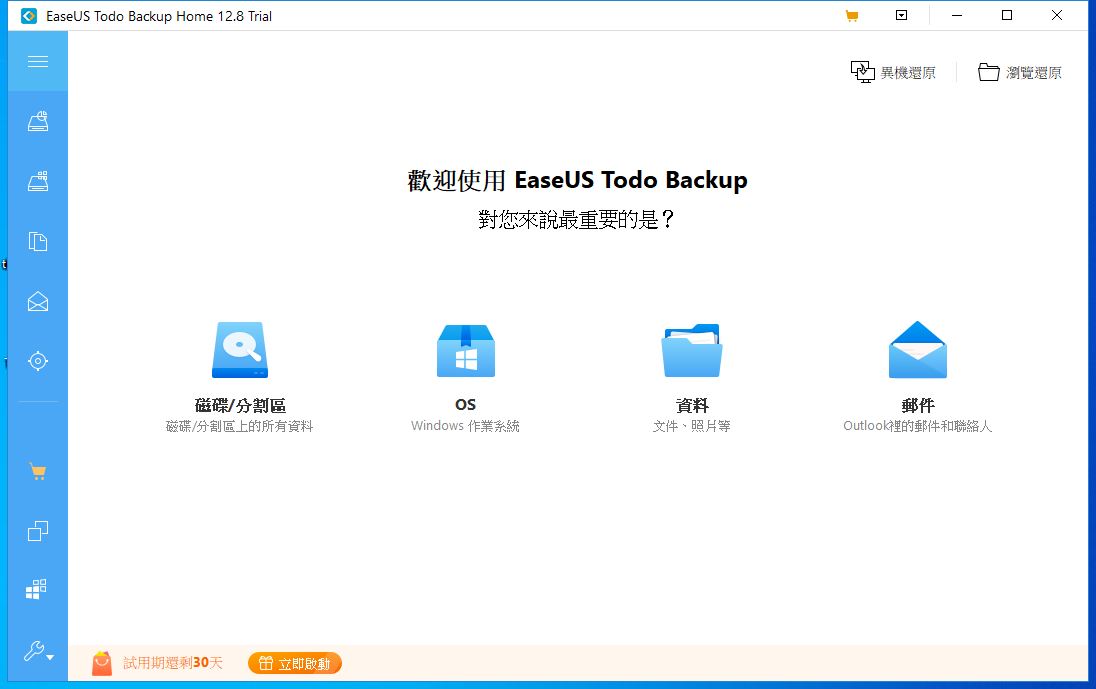Click the 郵件 heading text
Image resolution: width=1096 pixels, height=689 pixels.
click(918, 405)
